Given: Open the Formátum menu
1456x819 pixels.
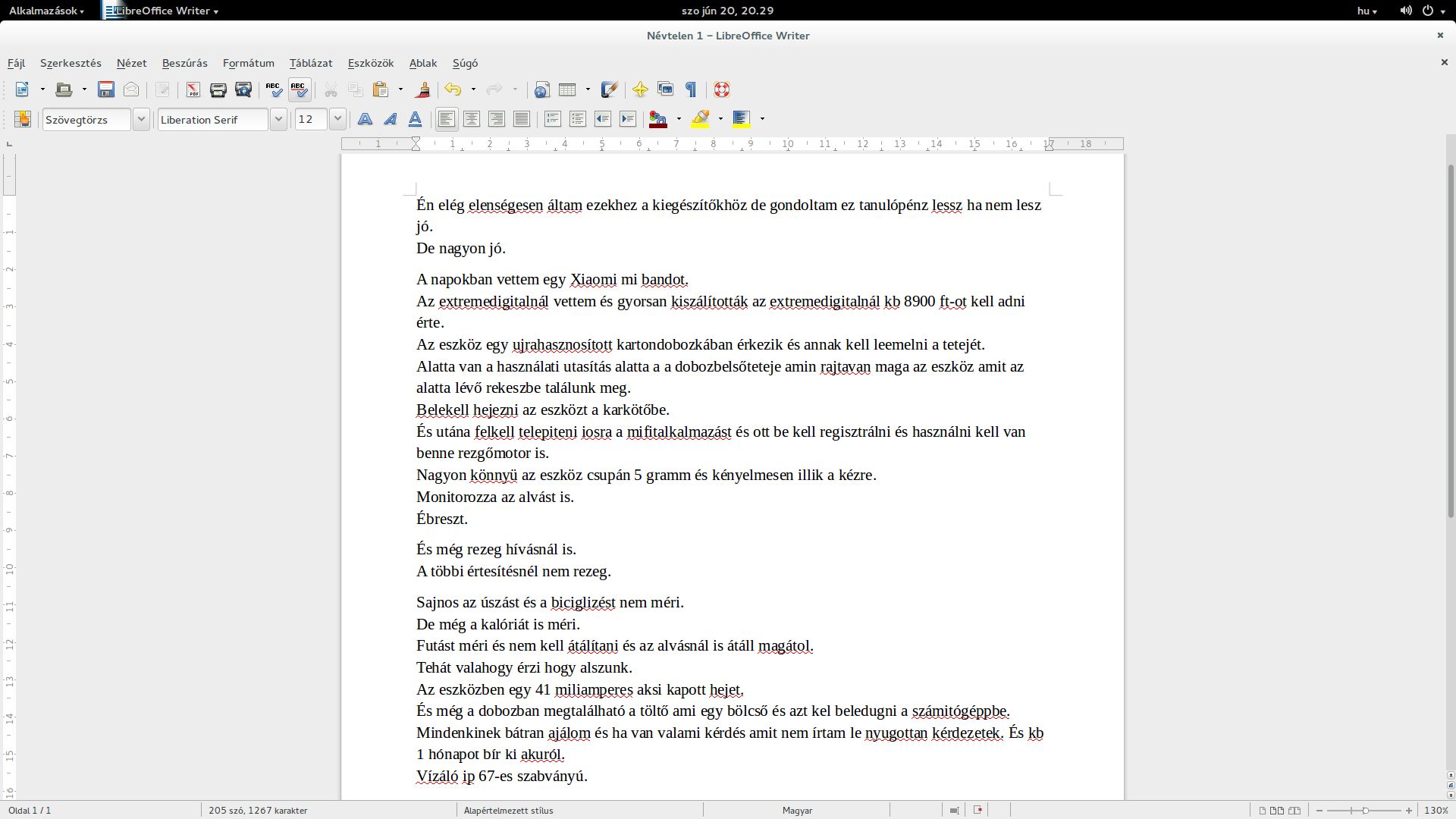Looking at the screenshot, I should [248, 63].
